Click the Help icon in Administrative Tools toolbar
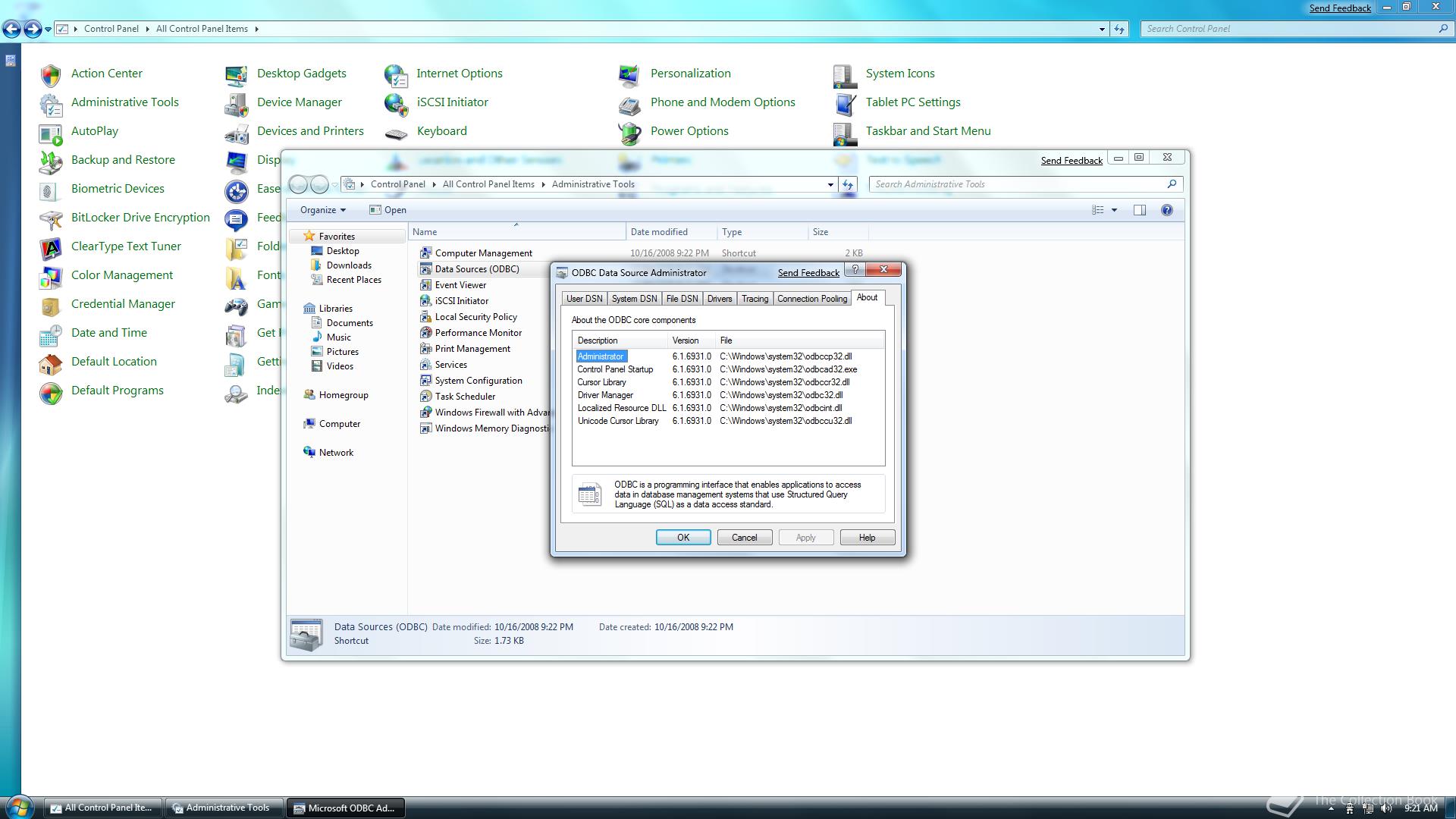The width and height of the screenshot is (1456, 819). tap(1166, 210)
